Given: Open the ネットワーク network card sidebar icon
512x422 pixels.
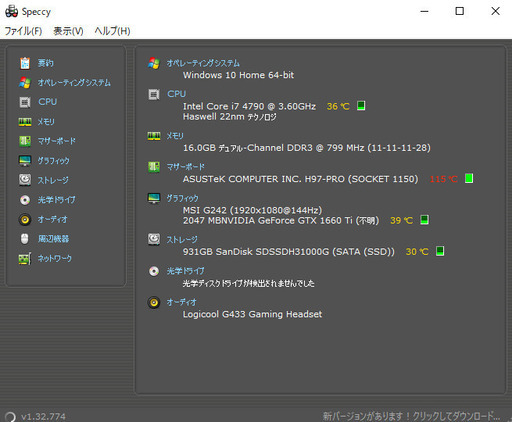Looking at the screenshot, I should (x=25, y=258).
